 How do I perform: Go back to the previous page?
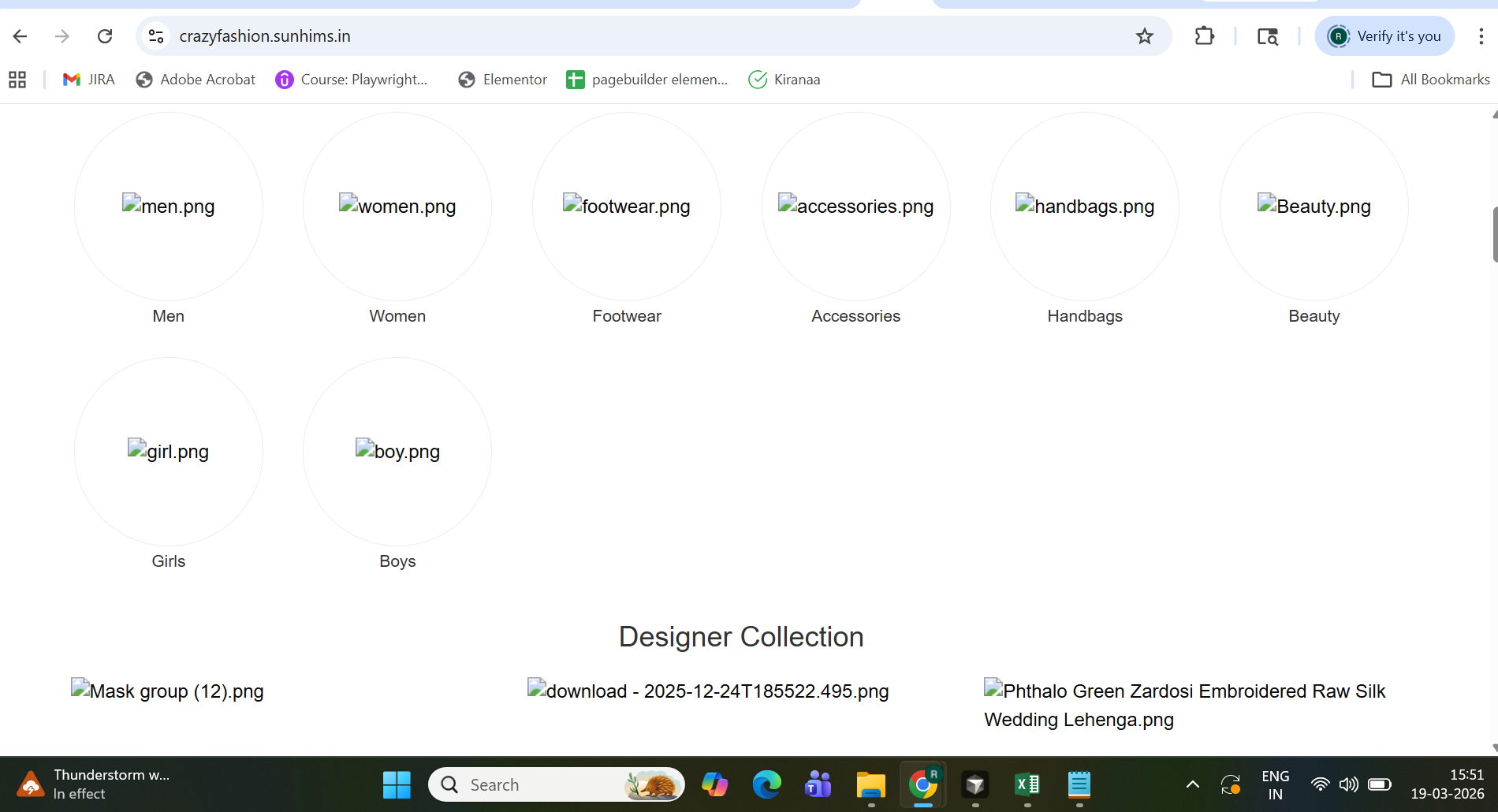[20, 36]
